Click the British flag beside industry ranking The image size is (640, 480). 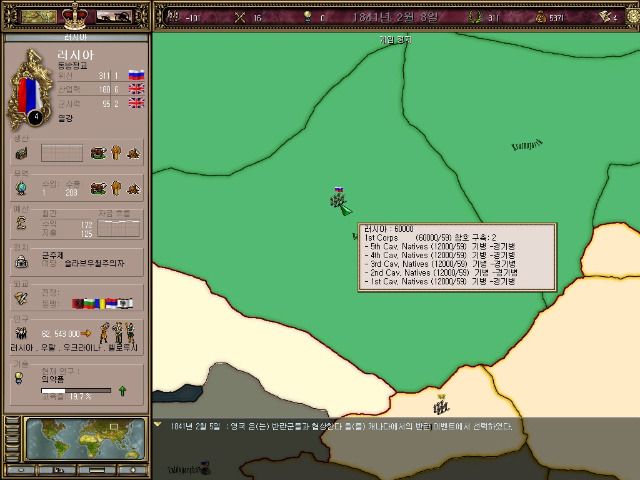point(136,89)
